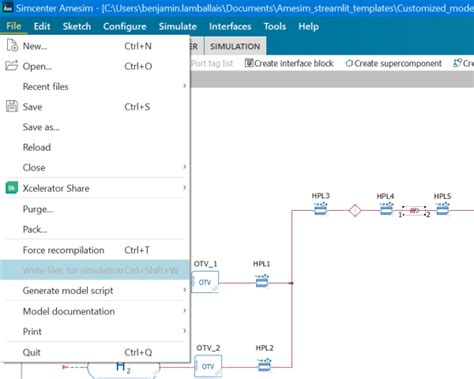Image resolution: width=474 pixels, height=379 pixels.
Task: Click the pipe junction node right of HPL1
Action: [x=291, y=283]
